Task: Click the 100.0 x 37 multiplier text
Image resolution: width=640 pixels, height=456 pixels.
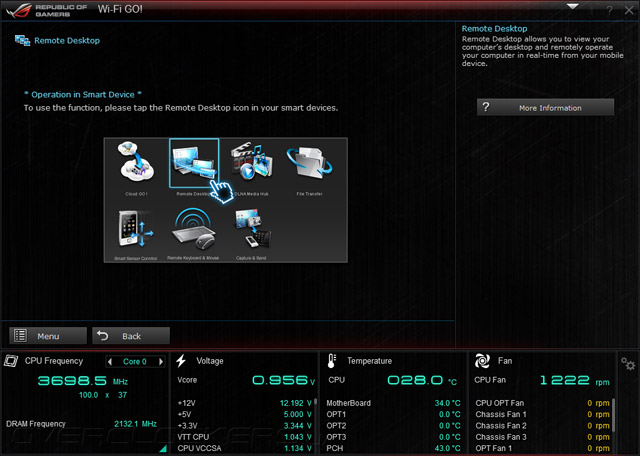Action: pyautogui.click(x=103, y=395)
